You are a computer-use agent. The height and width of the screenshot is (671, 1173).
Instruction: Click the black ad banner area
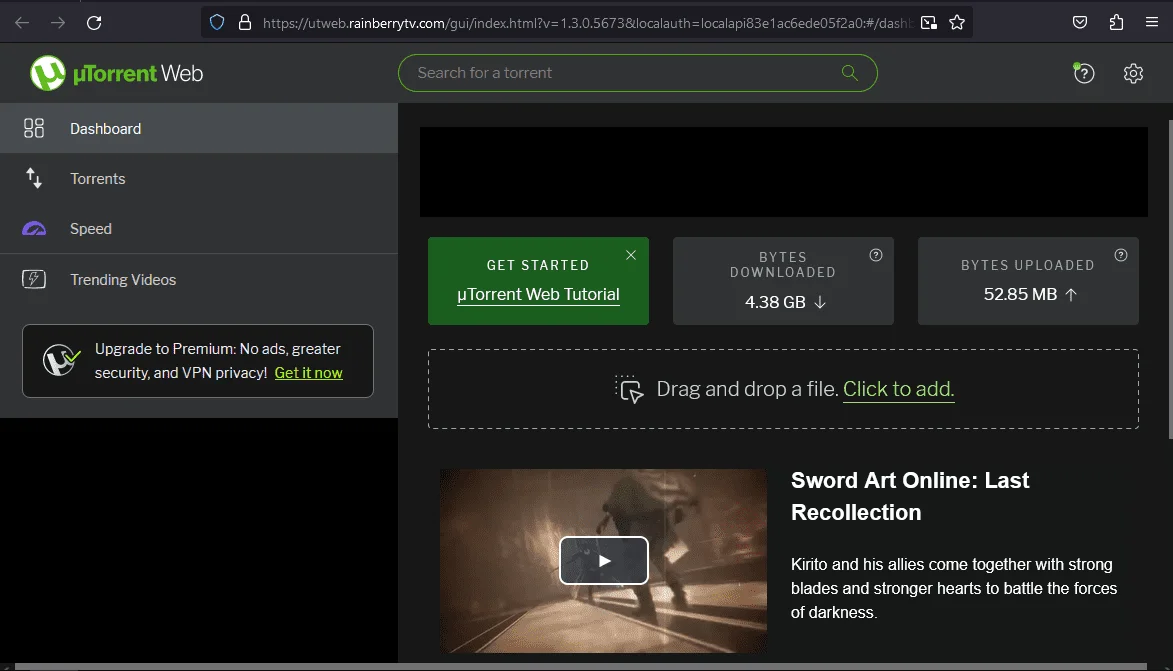[x=783, y=172]
